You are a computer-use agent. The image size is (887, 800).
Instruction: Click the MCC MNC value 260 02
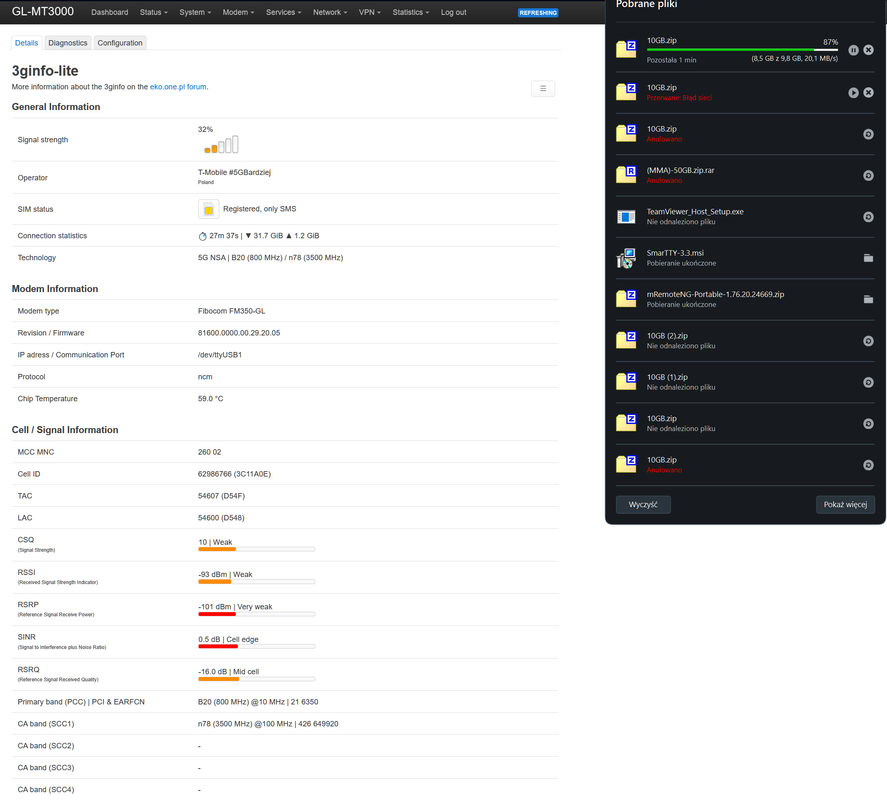coord(209,453)
